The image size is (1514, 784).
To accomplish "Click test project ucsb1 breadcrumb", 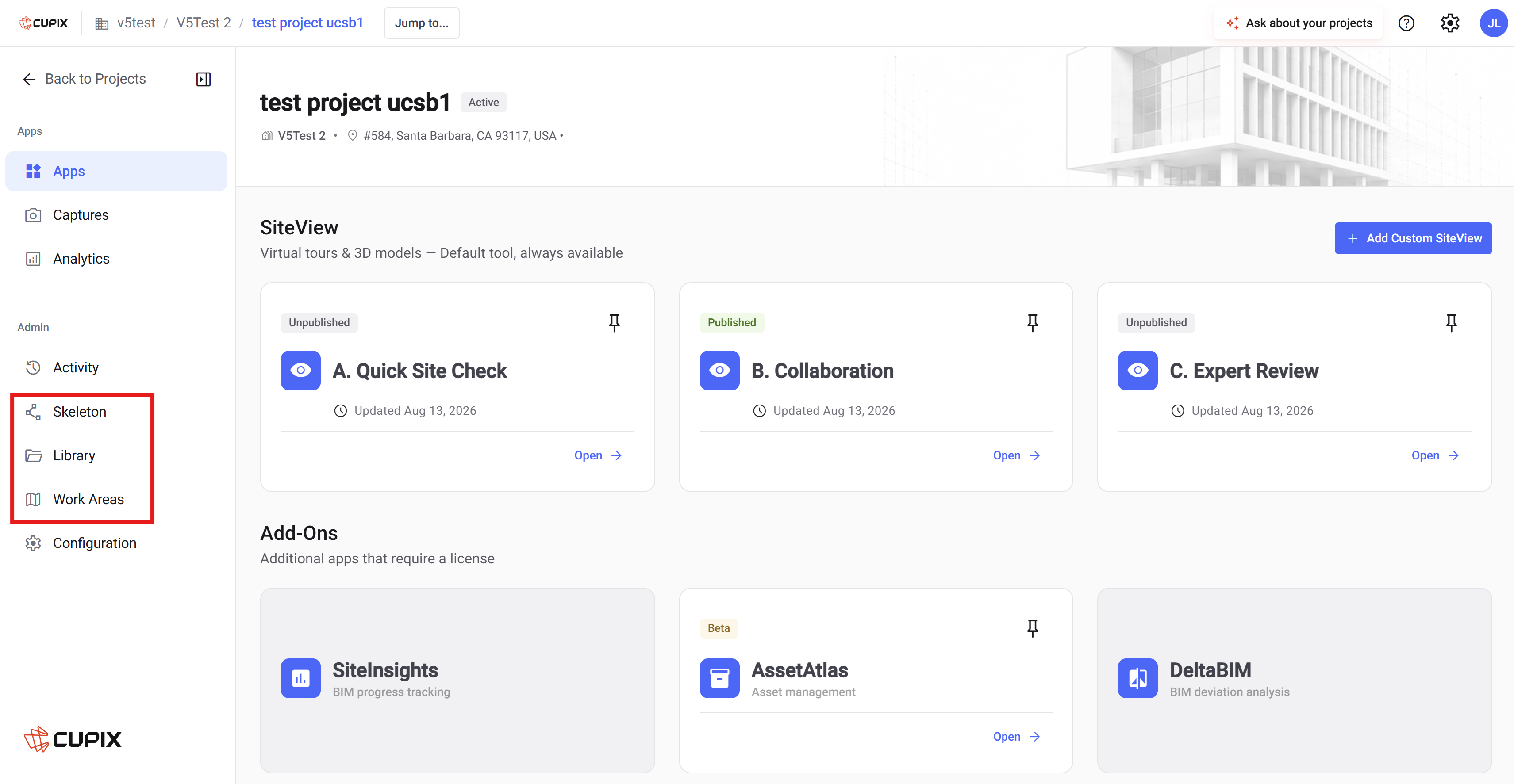I will tap(307, 23).
